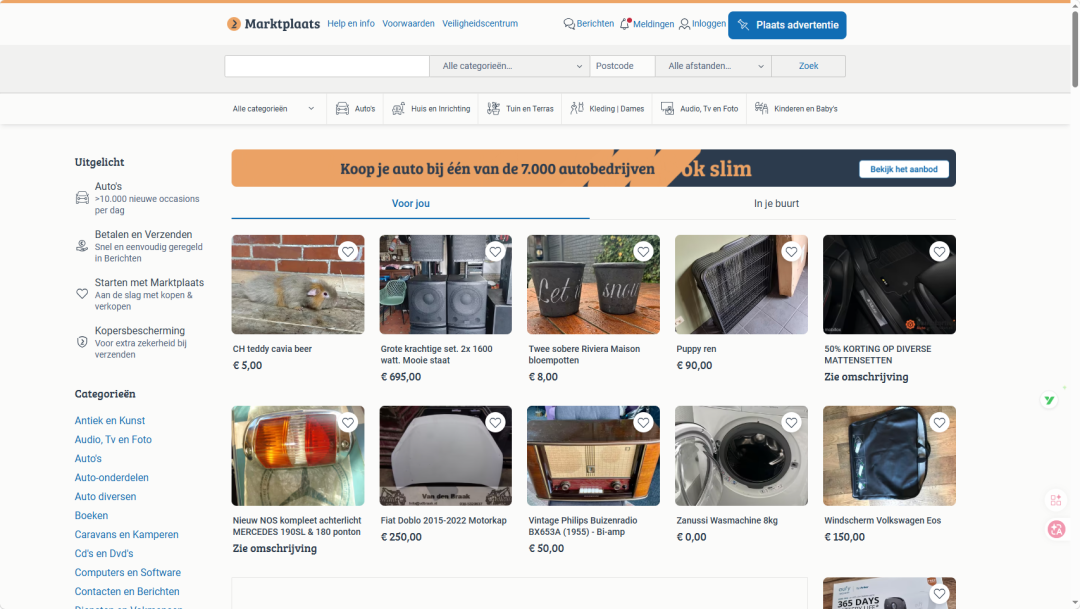Open the Alle afstanden distance dropdown
Image resolution: width=1080 pixels, height=609 pixels.
click(x=713, y=66)
